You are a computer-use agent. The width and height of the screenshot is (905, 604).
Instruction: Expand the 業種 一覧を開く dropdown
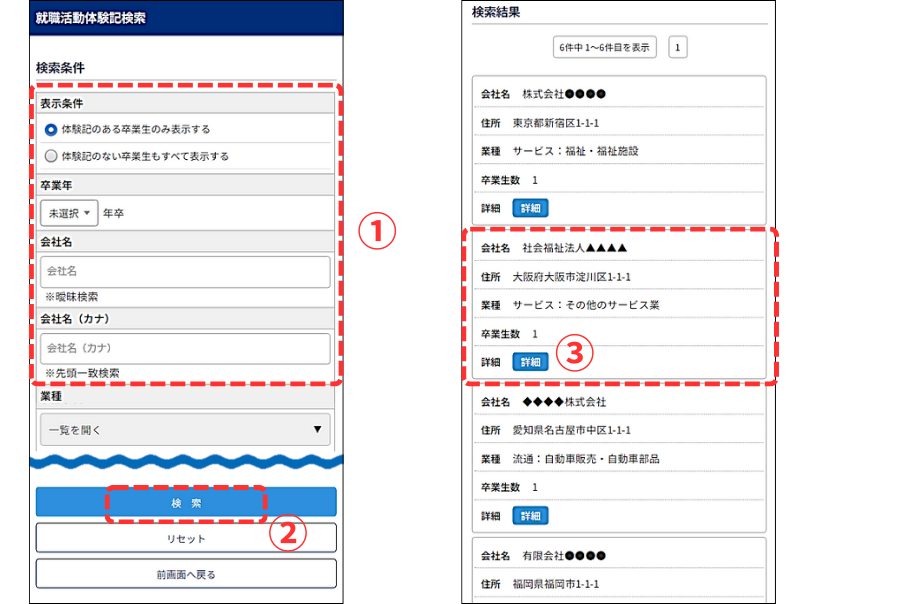185,430
